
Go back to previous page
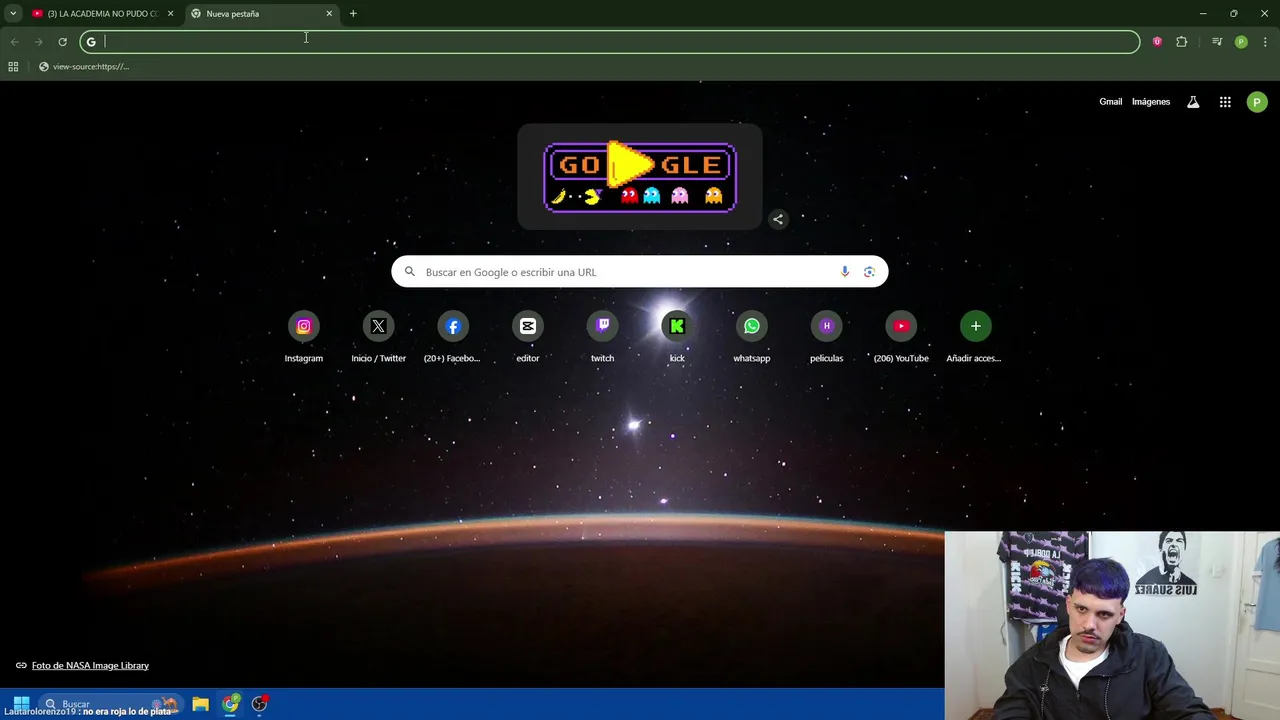point(15,42)
